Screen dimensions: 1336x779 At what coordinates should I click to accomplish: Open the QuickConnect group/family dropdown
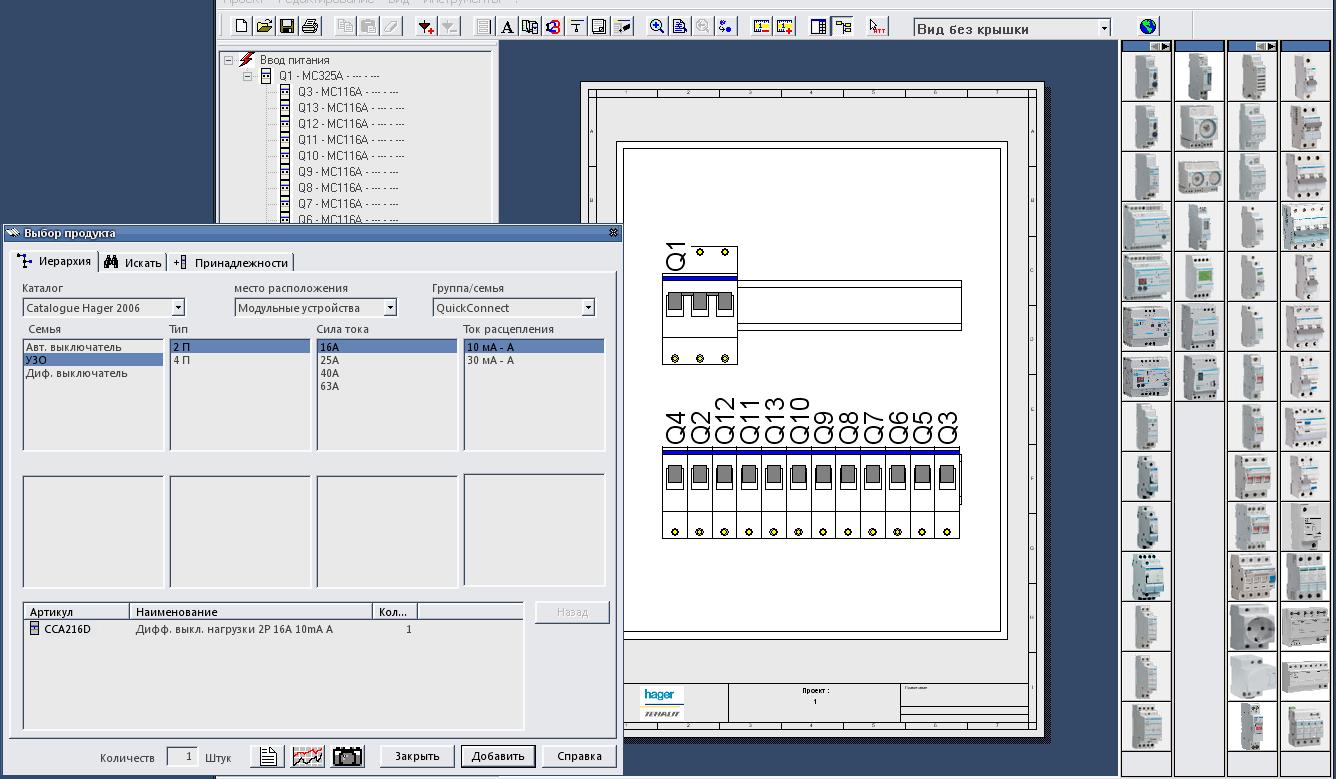[x=588, y=308]
